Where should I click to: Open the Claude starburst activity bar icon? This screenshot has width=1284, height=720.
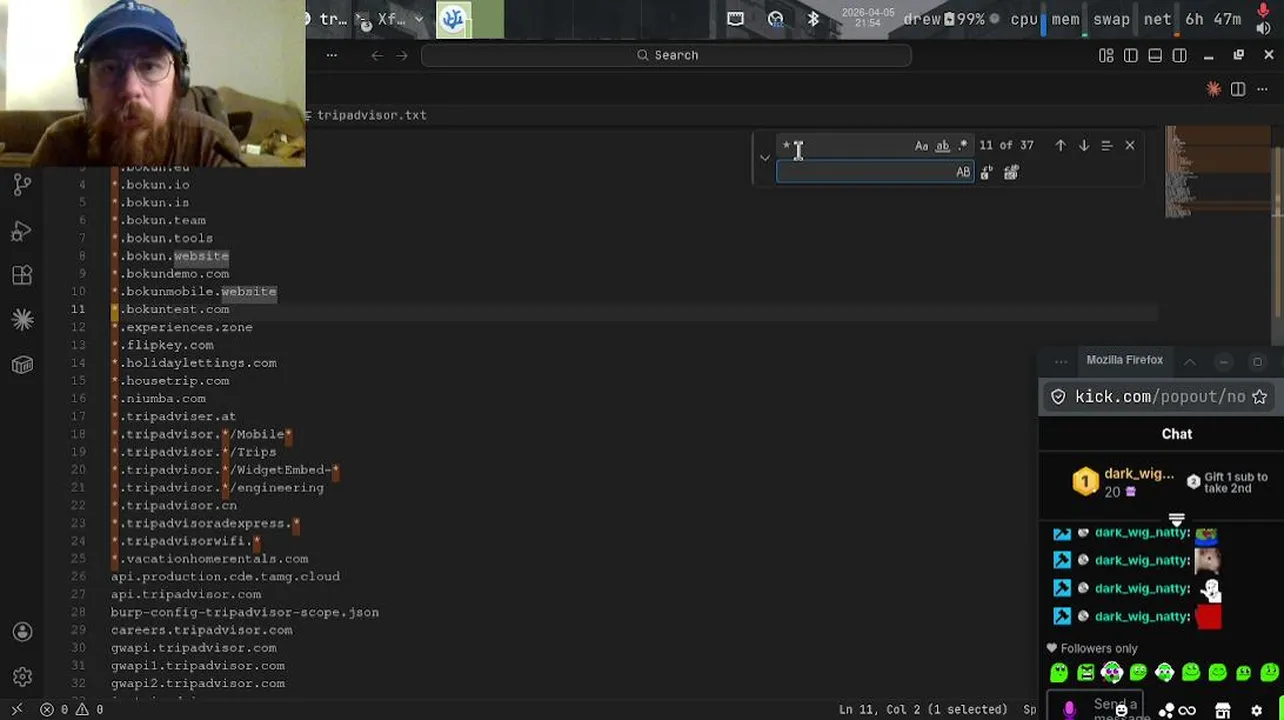tap(22, 319)
